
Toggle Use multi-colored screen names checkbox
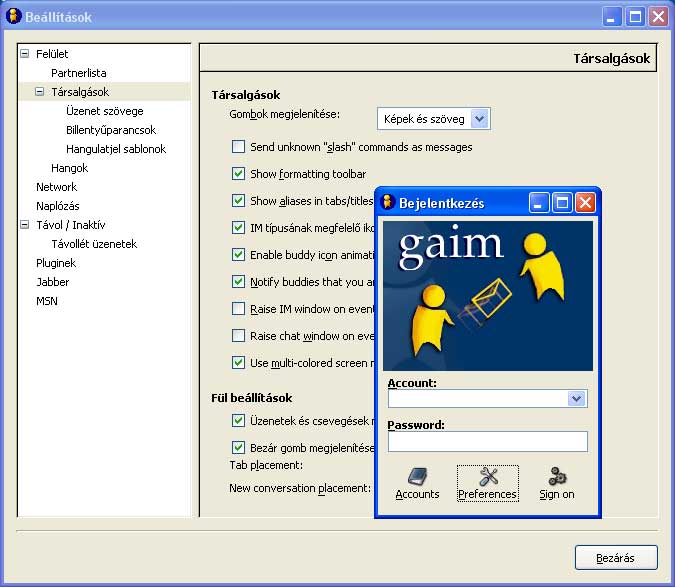click(x=238, y=363)
